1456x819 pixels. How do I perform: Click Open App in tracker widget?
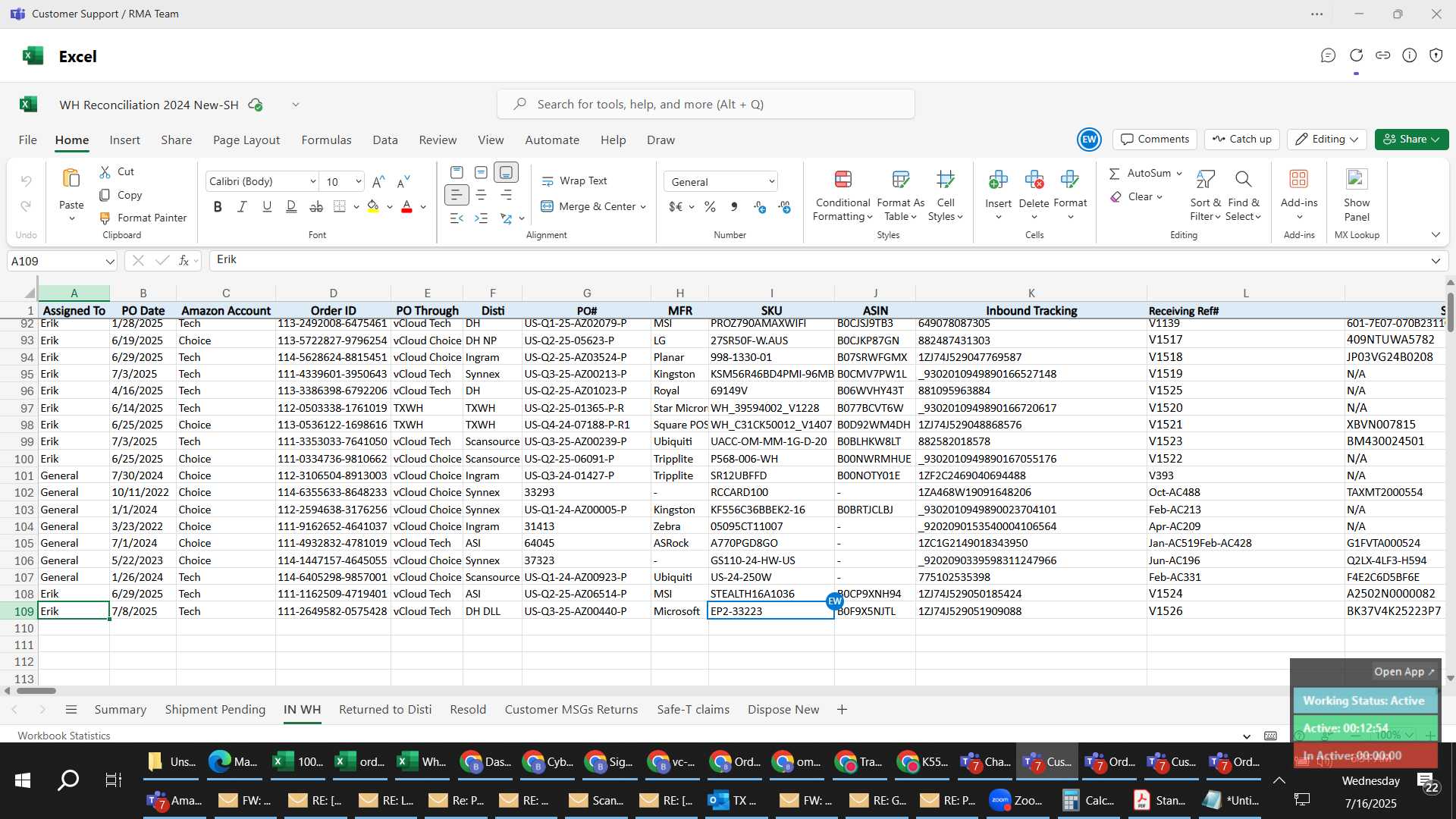point(1404,672)
